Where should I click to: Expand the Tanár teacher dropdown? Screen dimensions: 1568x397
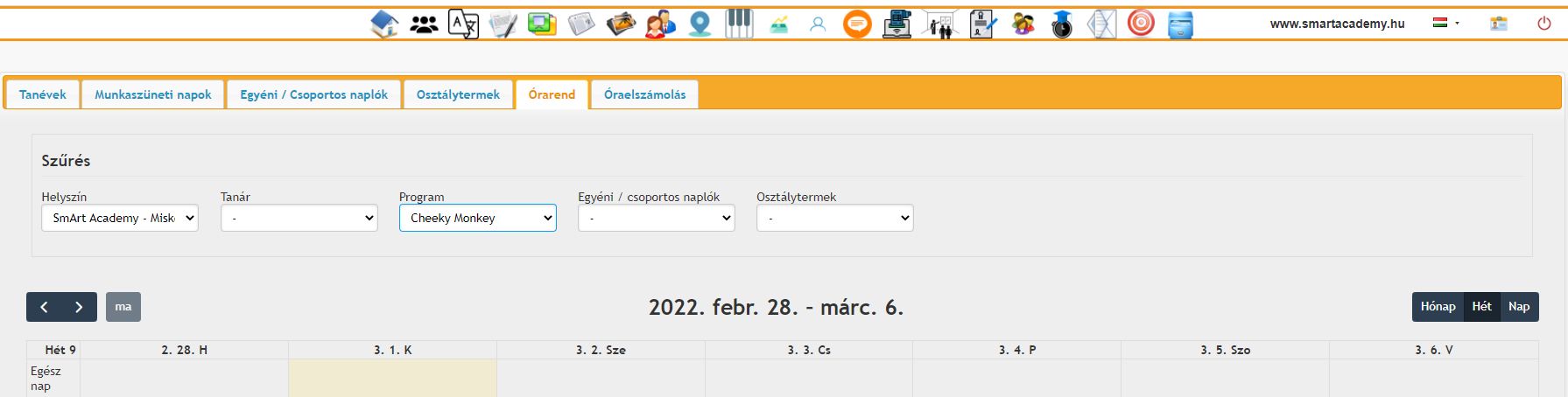pyautogui.click(x=299, y=218)
